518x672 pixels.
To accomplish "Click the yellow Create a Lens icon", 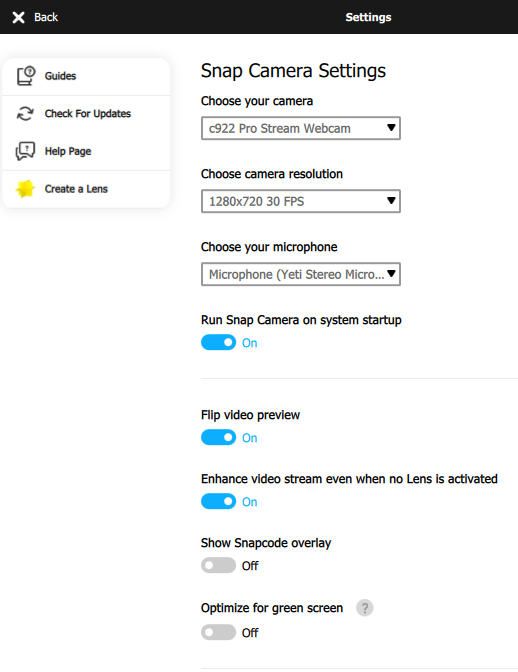I will (x=25, y=189).
